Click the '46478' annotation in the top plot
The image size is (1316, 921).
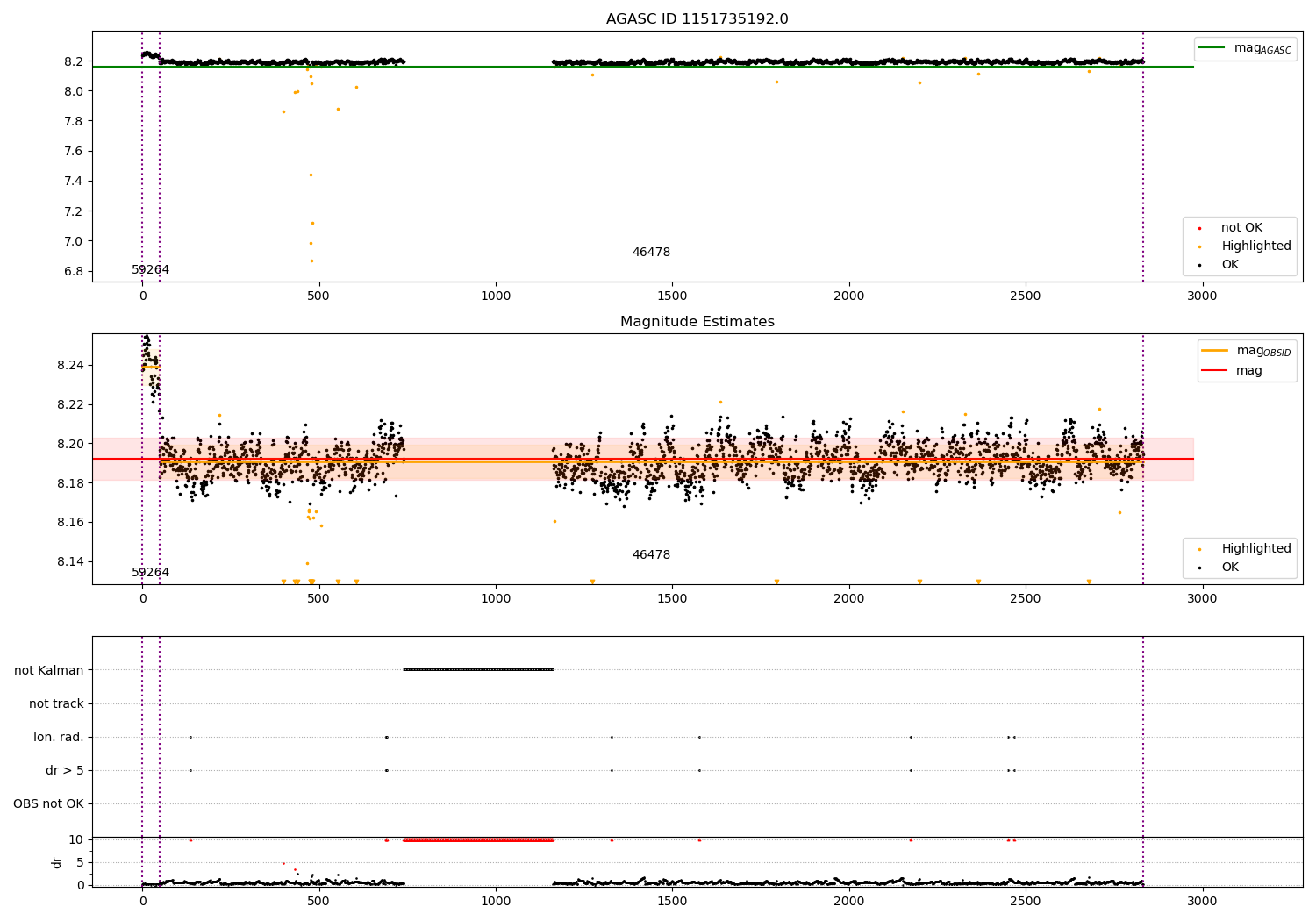[x=651, y=253]
